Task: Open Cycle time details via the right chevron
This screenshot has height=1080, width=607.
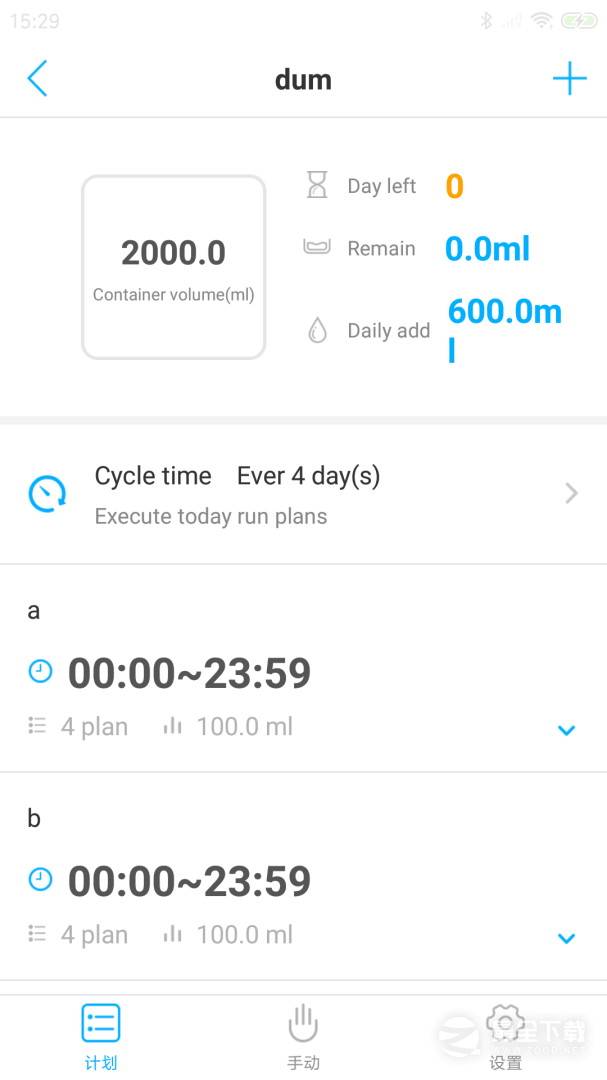Action: click(x=571, y=493)
